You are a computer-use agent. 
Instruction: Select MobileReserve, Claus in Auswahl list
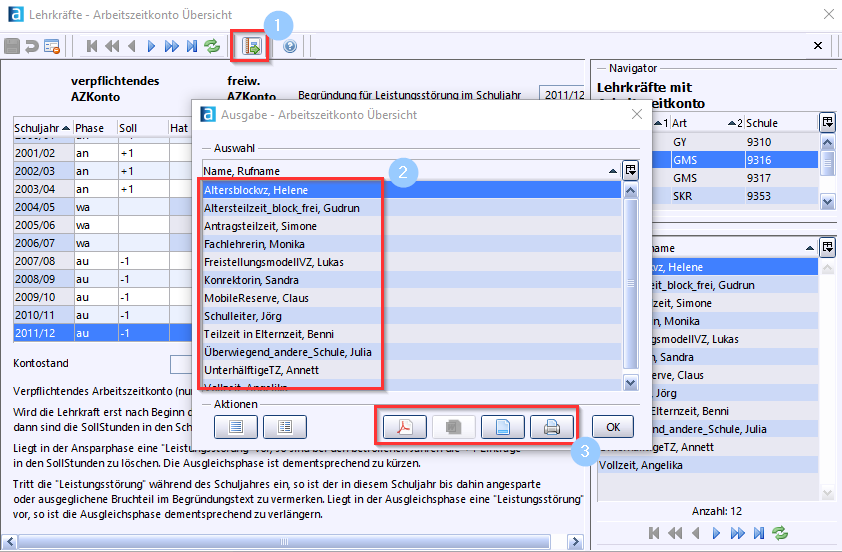point(411,298)
